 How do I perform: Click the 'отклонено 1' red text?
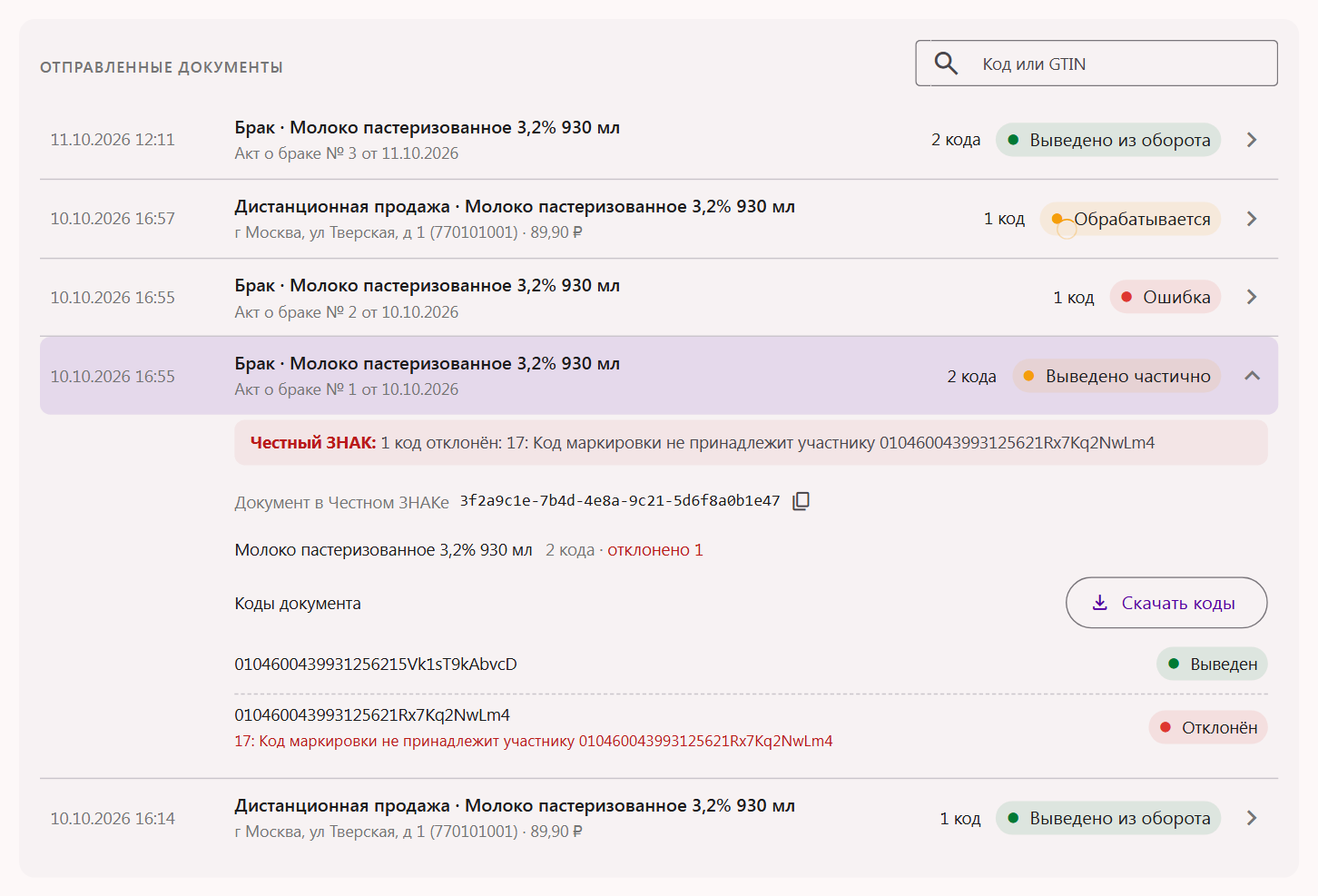coord(655,550)
